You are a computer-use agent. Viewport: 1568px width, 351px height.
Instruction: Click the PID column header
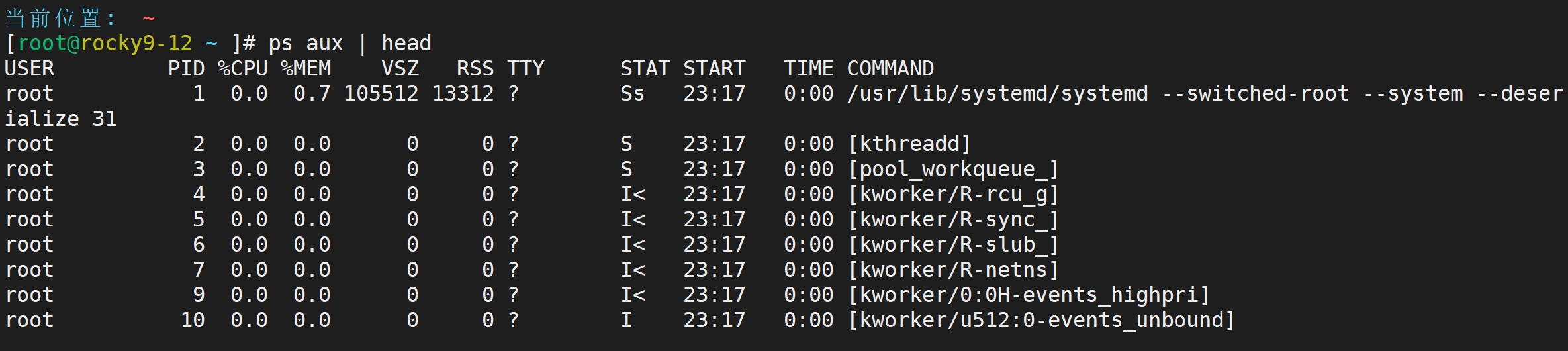[187, 69]
